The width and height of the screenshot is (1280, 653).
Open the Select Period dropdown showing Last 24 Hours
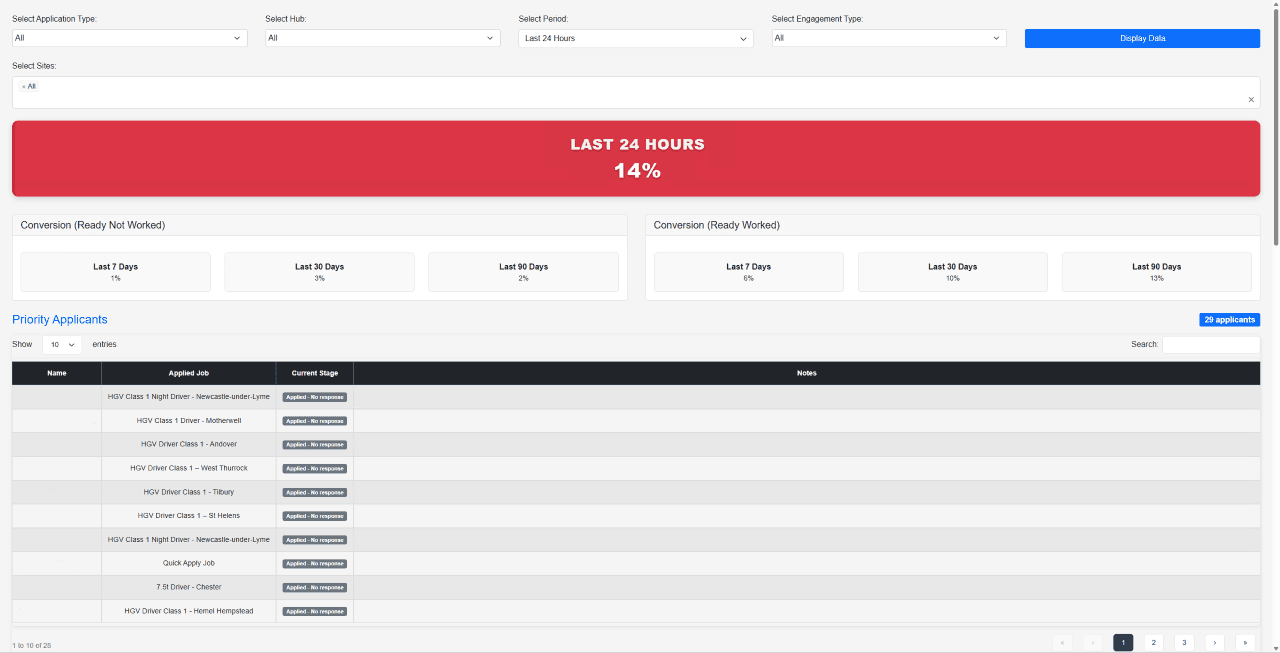tap(636, 38)
